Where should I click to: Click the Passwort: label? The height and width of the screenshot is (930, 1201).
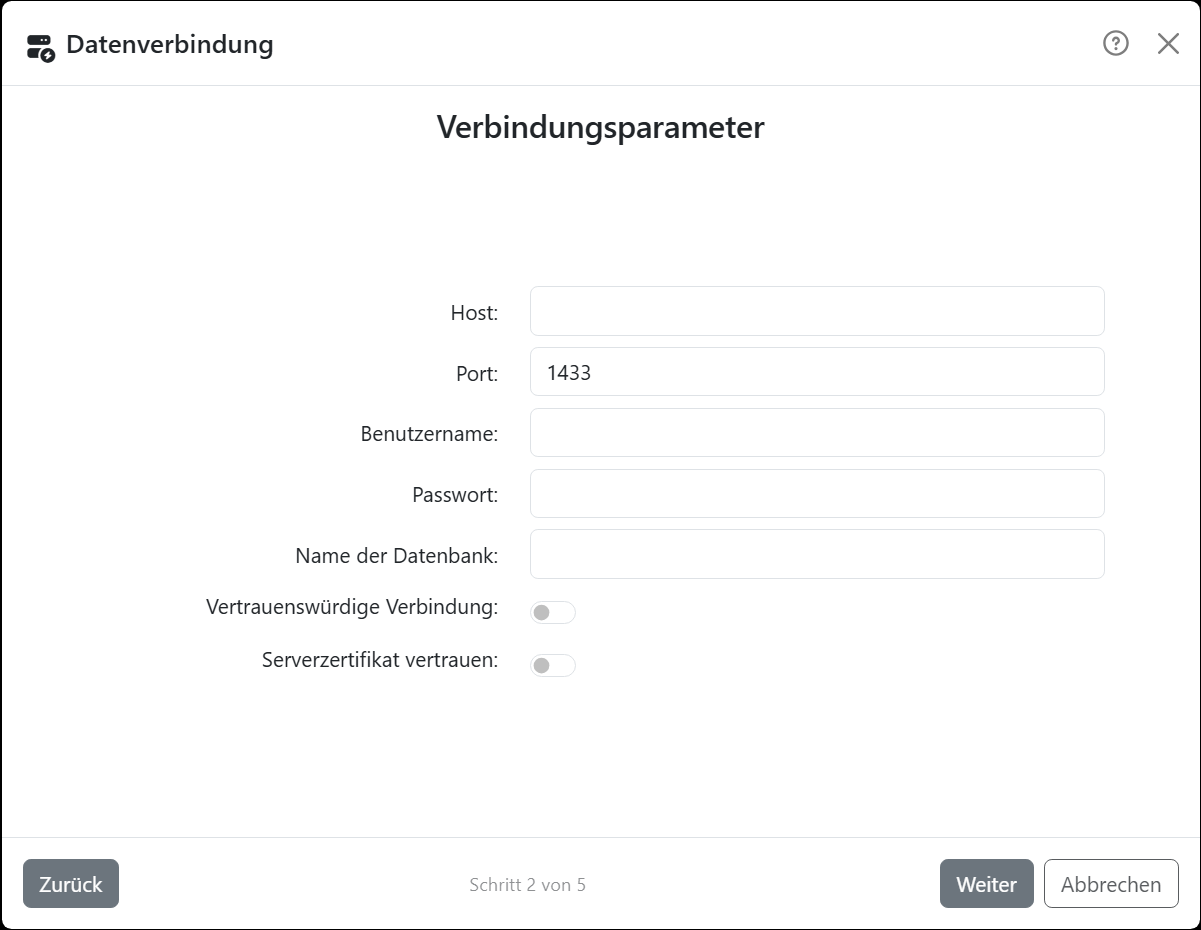[x=455, y=495]
